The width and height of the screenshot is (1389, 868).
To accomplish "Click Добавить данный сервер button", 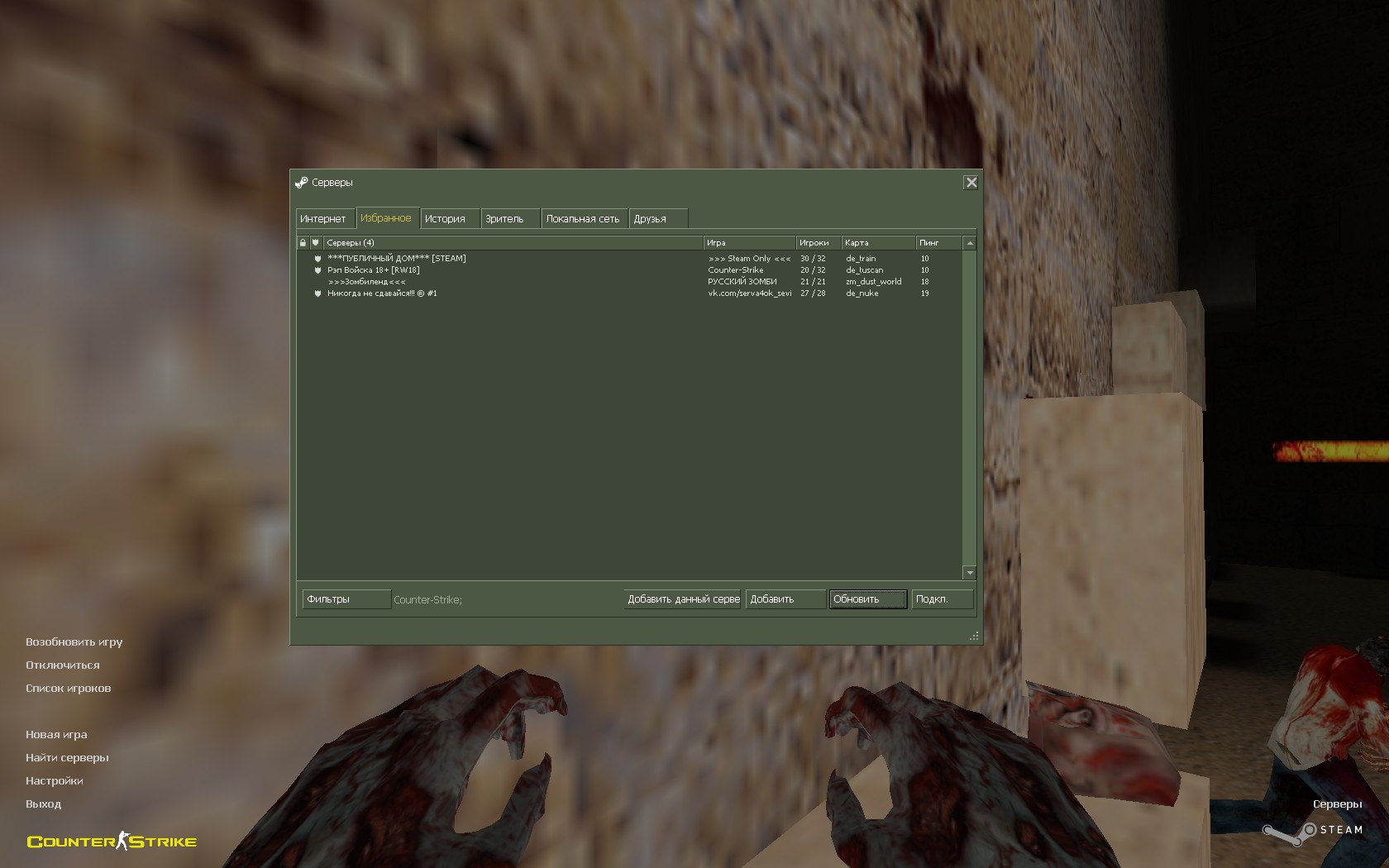I will 682,599.
